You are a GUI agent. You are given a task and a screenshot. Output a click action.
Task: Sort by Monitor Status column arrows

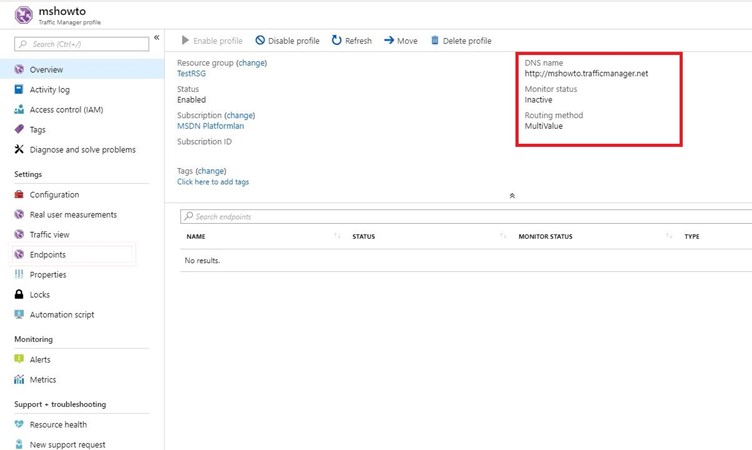[x=669, y=237]
